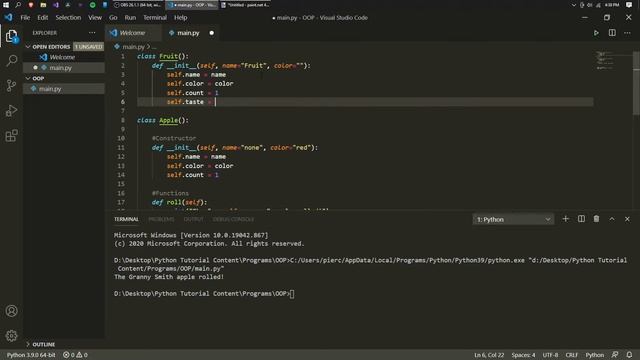Select the Output panel tab
The width and height of the screenshot is (640, 360).
click(193, 219)
